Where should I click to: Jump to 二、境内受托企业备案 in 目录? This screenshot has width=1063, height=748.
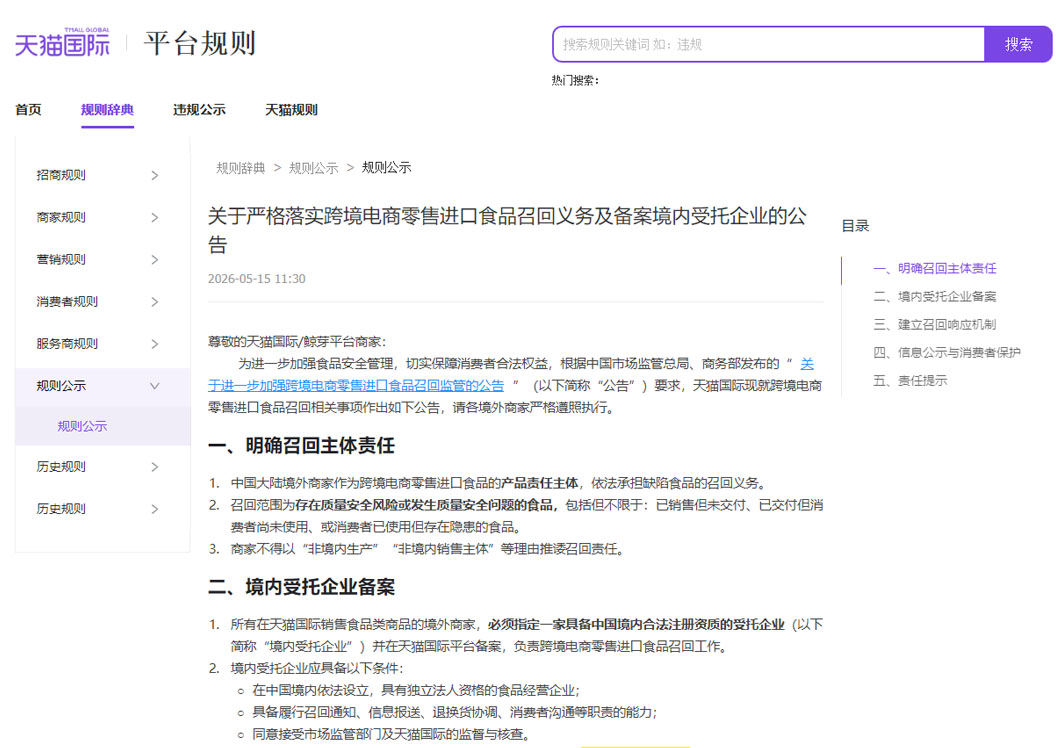[x=935, y=296]
